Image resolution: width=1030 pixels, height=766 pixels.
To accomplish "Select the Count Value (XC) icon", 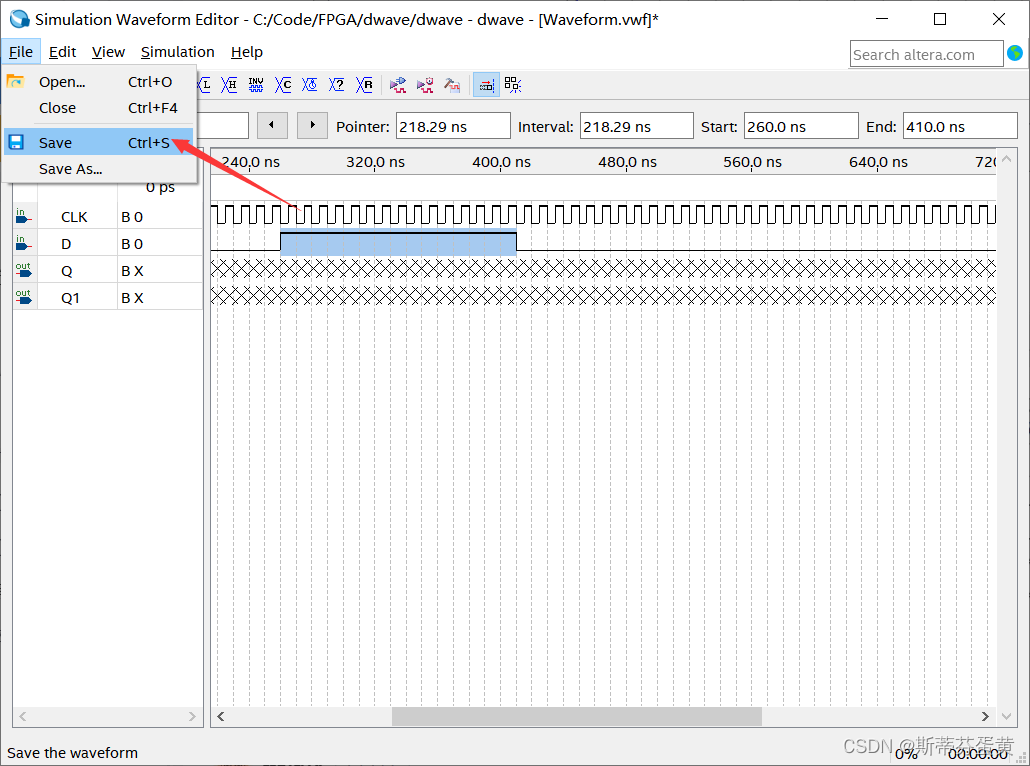I will [282, 85].
